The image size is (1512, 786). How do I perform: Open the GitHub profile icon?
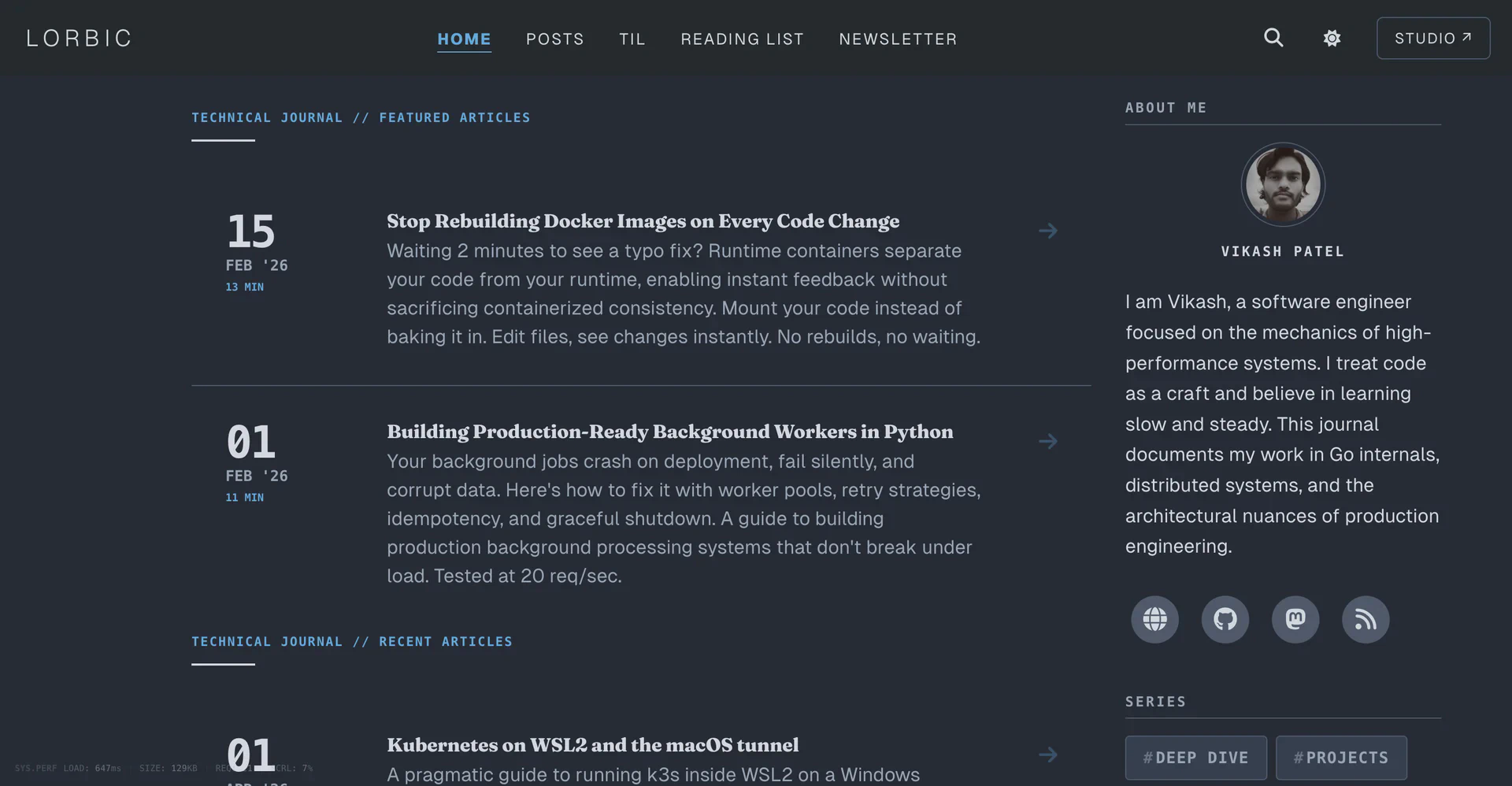tap(1225, 619)
